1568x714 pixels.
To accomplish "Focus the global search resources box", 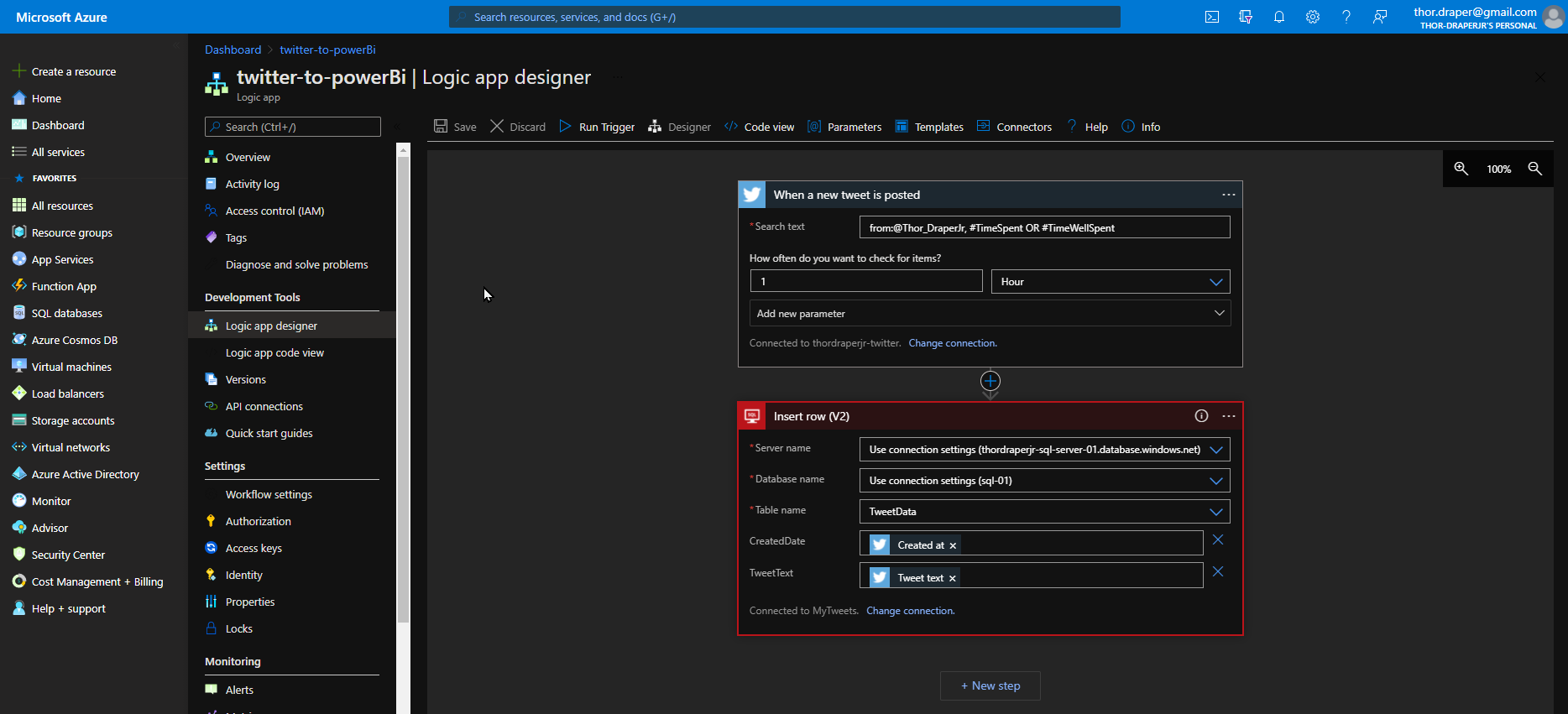I will 785,17.
